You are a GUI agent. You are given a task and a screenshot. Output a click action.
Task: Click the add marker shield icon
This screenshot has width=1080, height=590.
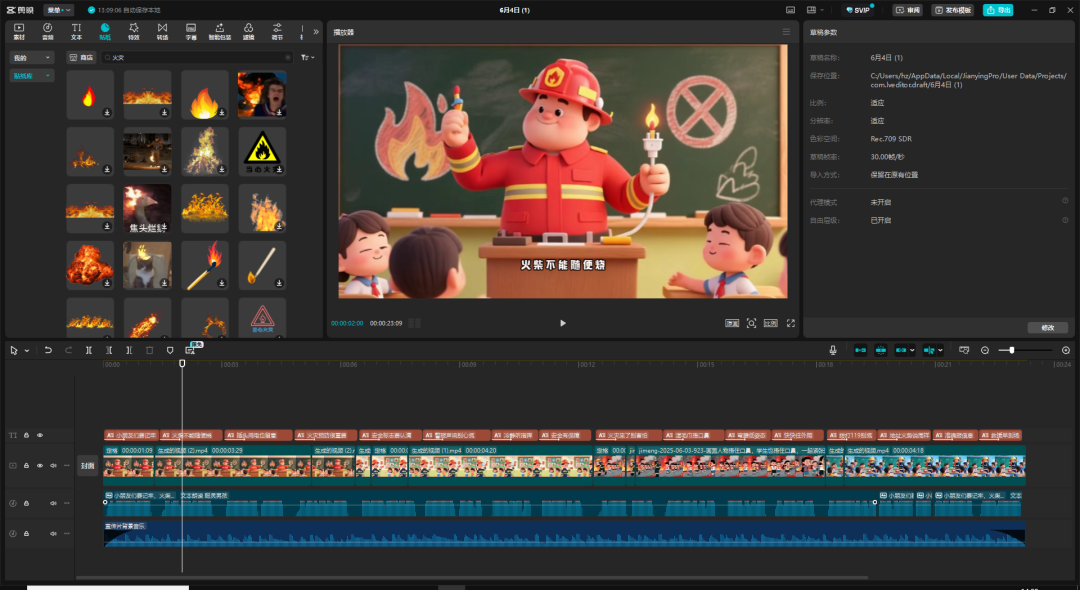tap(170, 350)
